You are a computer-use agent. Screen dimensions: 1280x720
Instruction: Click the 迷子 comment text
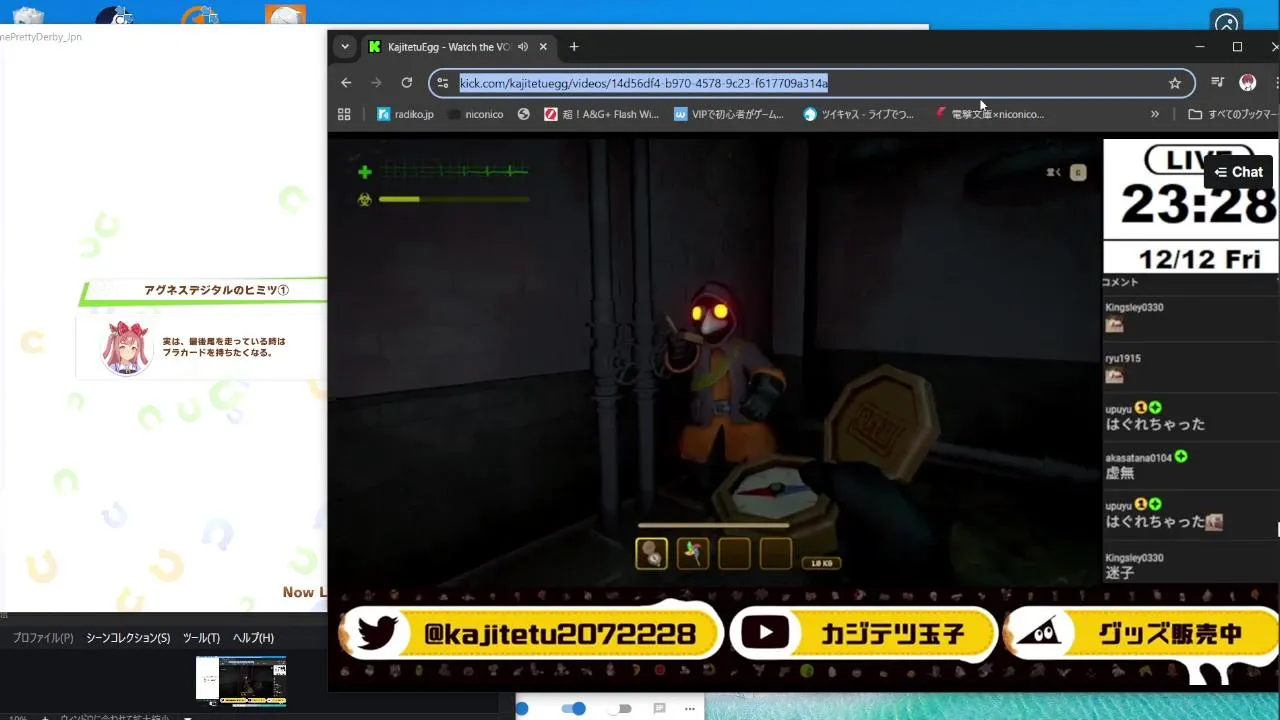[x=1120, y=573]
